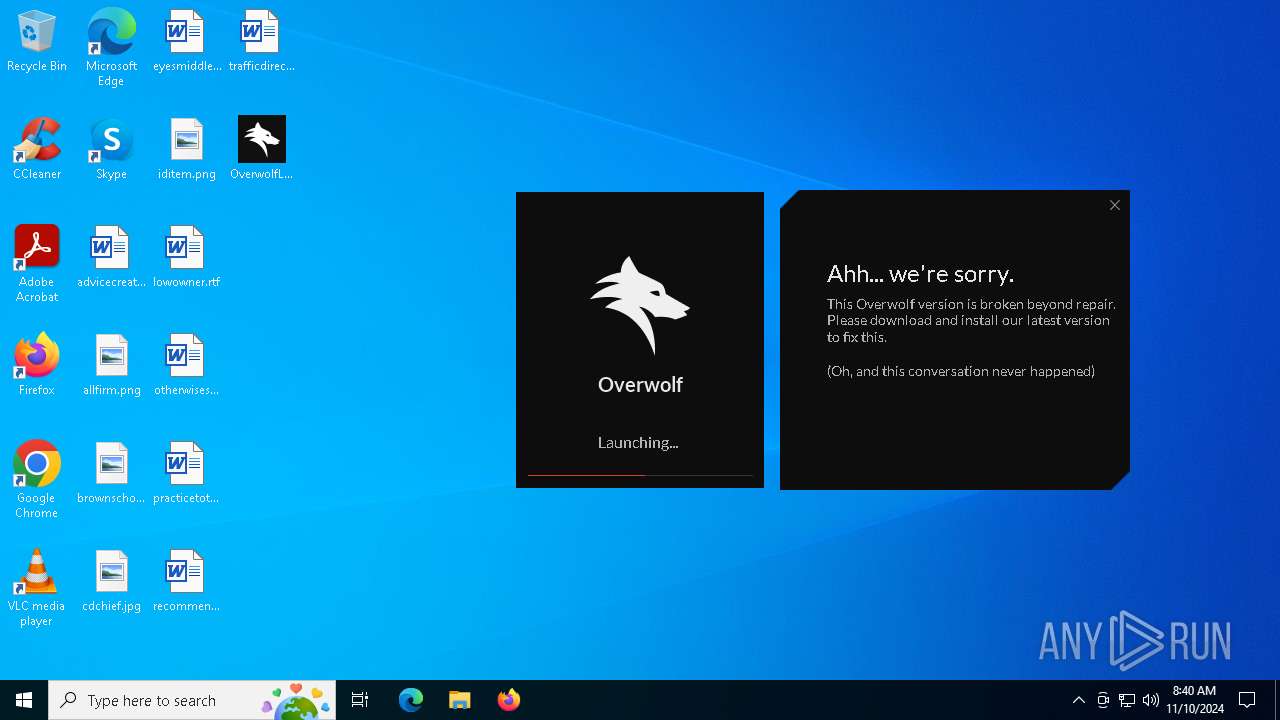
Task: Close the Overwolf error dialog
Action: (x=1114, y=205)
